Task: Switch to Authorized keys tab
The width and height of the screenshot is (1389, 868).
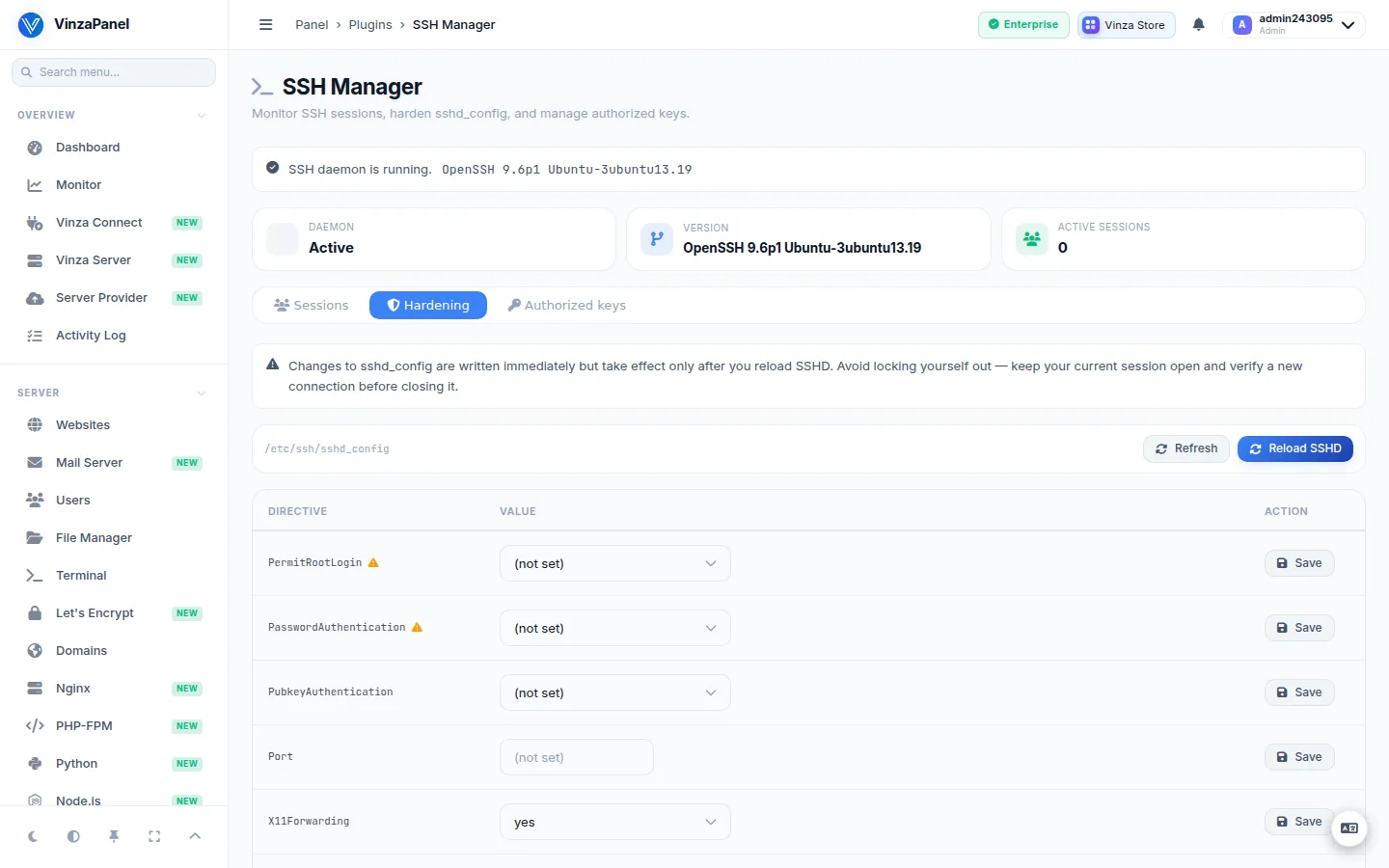Action: (x=567, y=305)
